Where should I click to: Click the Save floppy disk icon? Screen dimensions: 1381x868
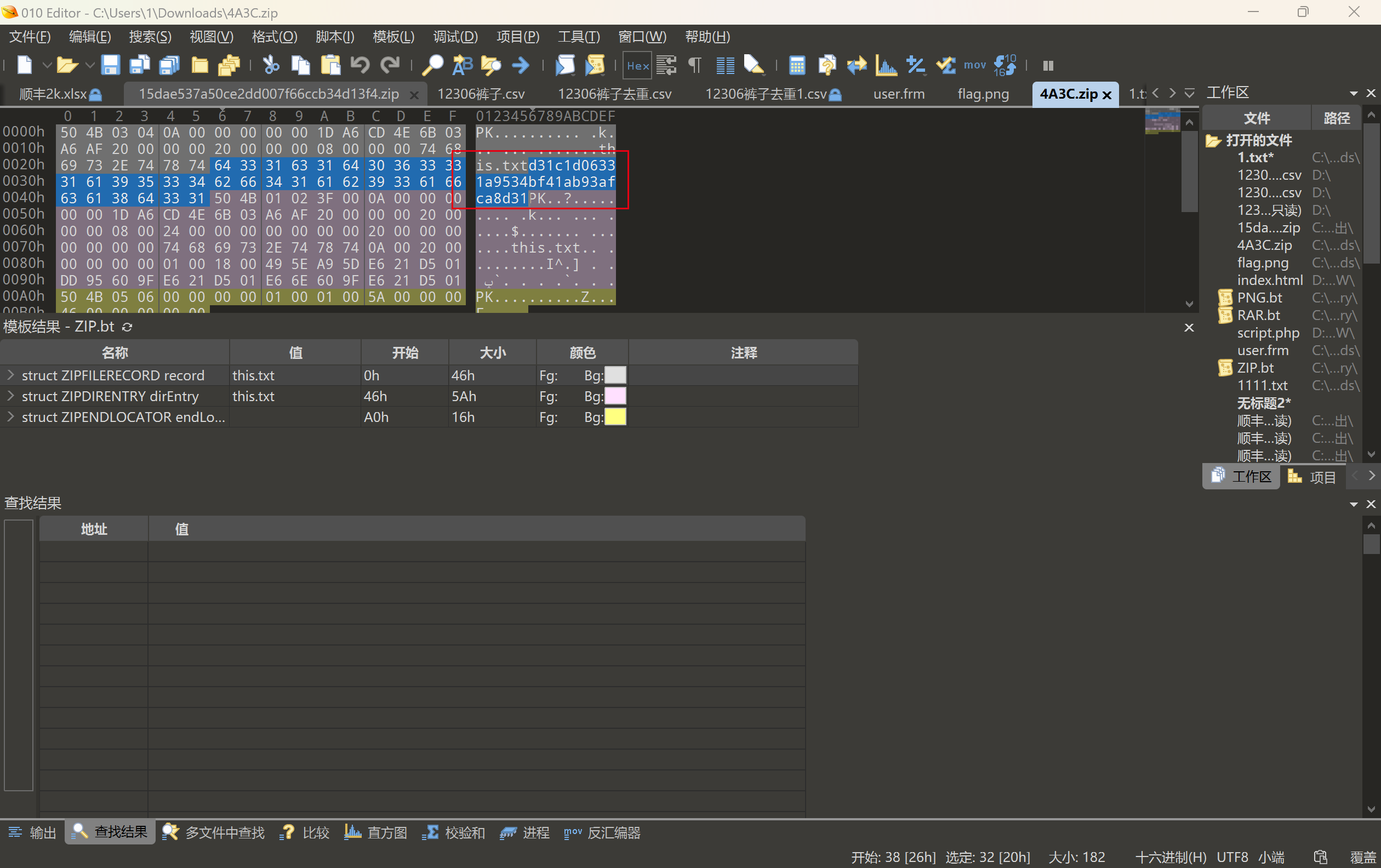point(110,65)
